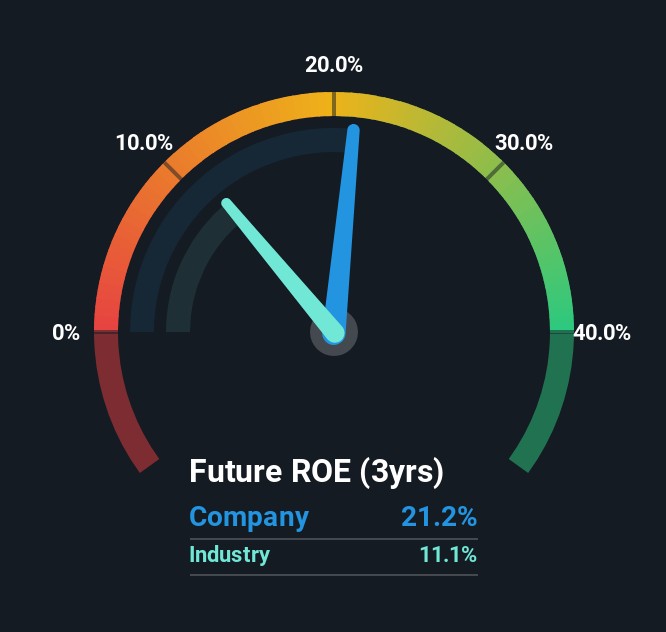Select the 10.0% scale label
The image size is (666, 632).
(x=144, y=142)
